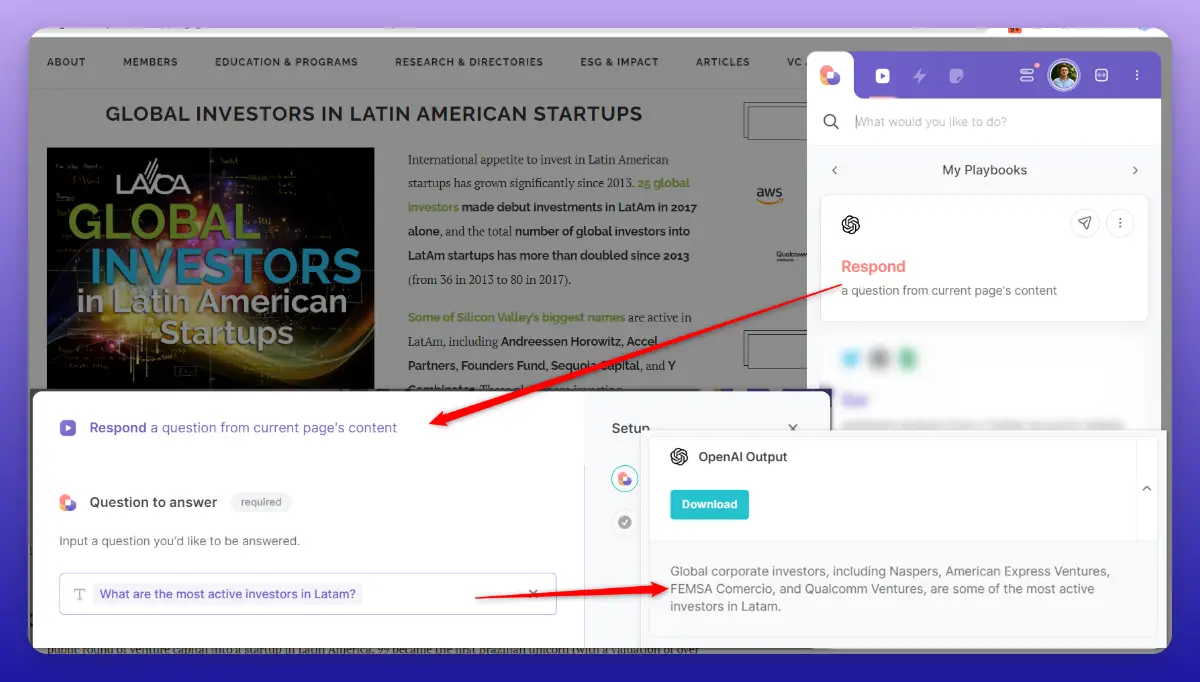Collapse the OpenAI Output panel chevron
Screen dimensions: 1200x682
[1147, 488]
